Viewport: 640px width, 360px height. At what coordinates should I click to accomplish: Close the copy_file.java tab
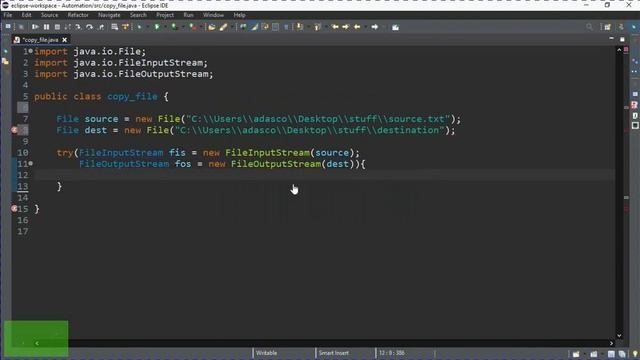[x=64, y=40]
